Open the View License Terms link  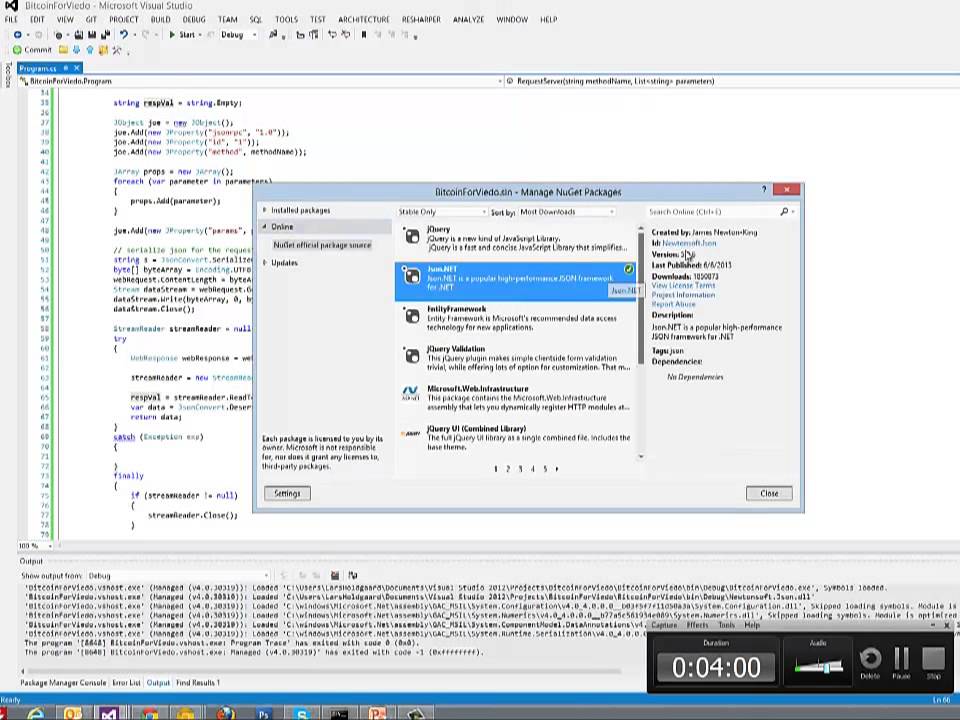coord(683,285)
